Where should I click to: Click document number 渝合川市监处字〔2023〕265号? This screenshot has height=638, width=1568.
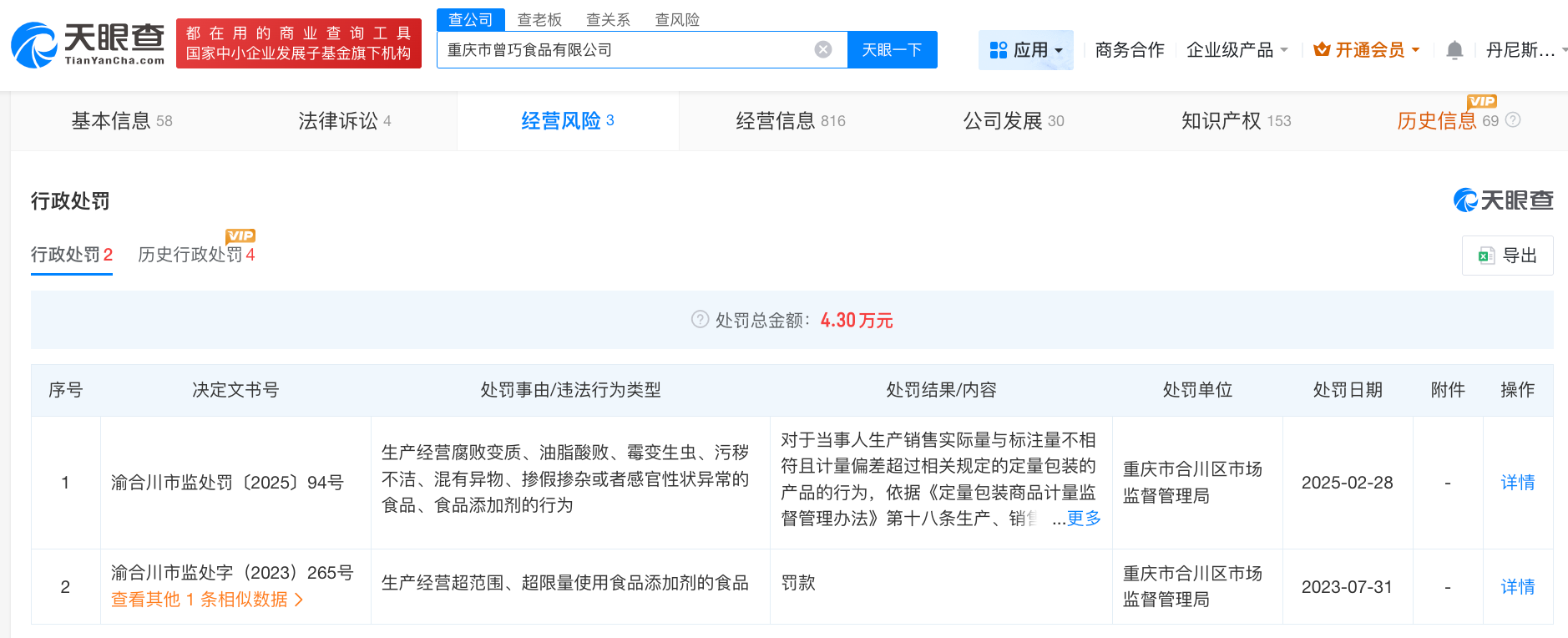232,573
